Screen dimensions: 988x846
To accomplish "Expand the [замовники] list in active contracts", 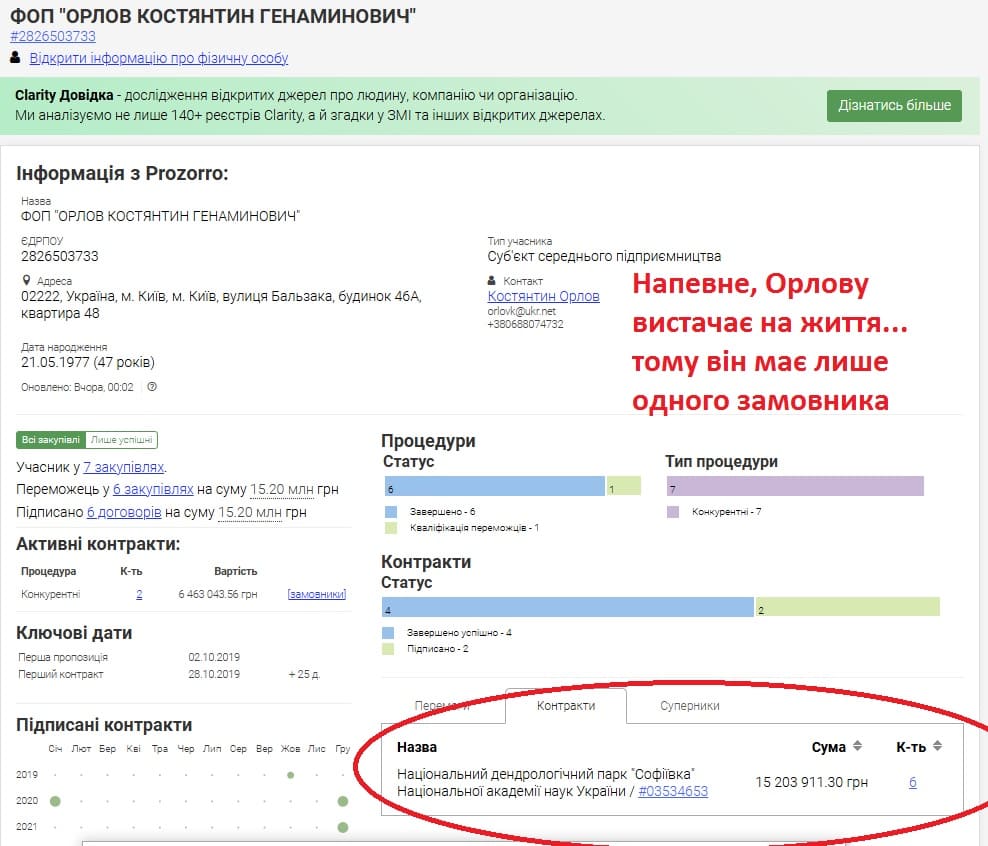I will point(316,594).
